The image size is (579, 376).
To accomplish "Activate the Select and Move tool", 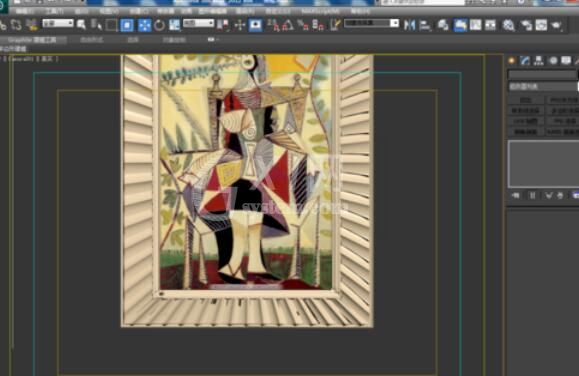I will click(144, 25).
